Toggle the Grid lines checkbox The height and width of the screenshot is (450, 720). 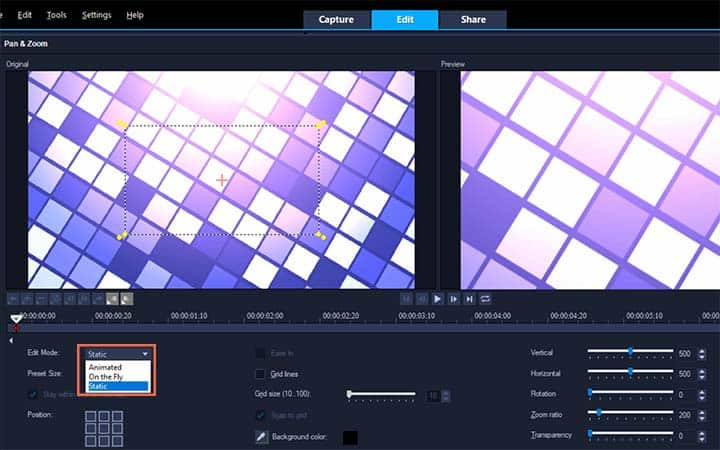coord(260,374)
